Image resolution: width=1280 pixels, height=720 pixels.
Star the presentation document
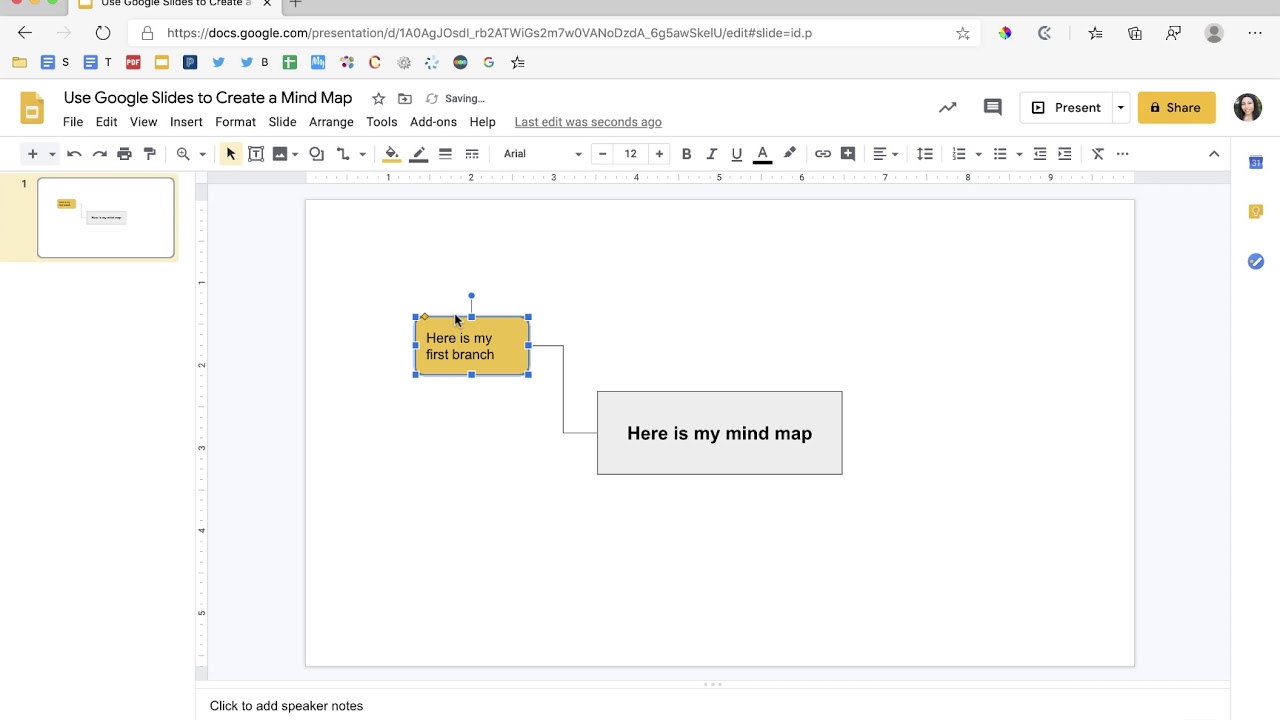pyautogui.click(x=378, y=98)
